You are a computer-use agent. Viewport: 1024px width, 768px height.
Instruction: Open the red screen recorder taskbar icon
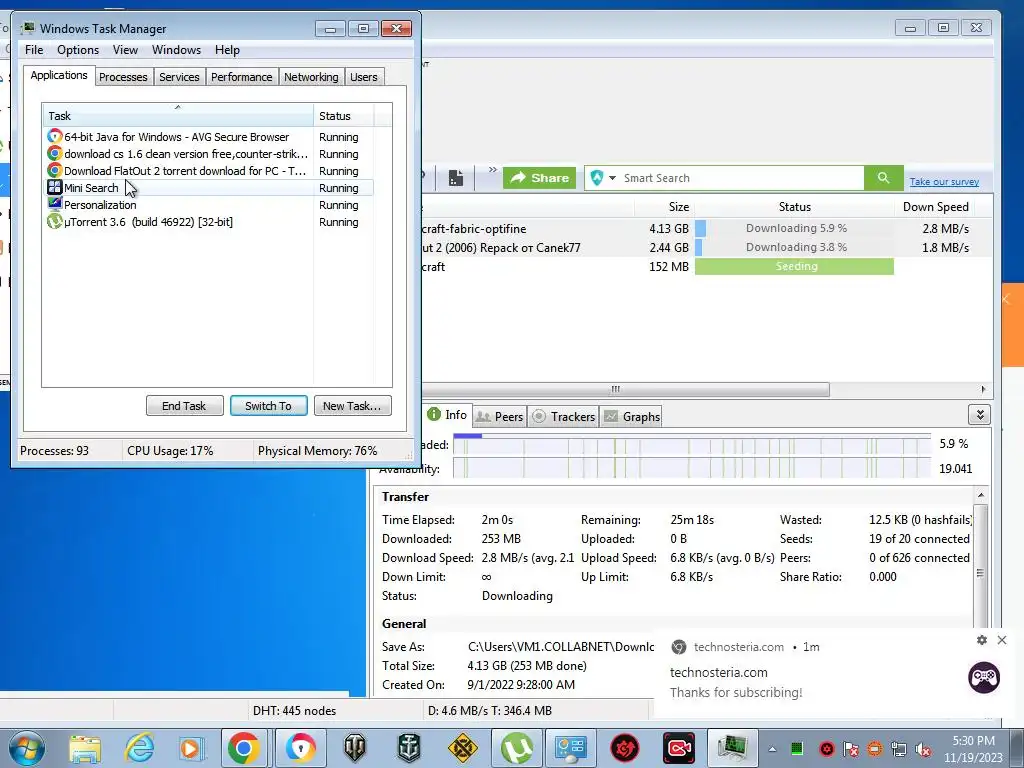[x=679, y=748]
